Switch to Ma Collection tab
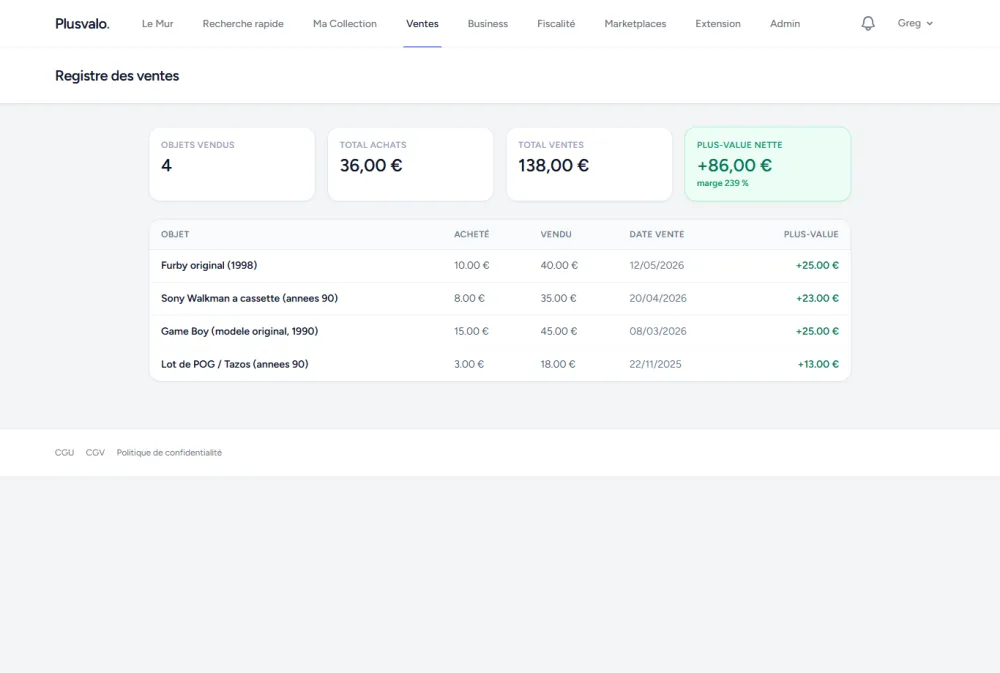The width and height of the screenshot is (1000, 673). [x=344, y=24]
